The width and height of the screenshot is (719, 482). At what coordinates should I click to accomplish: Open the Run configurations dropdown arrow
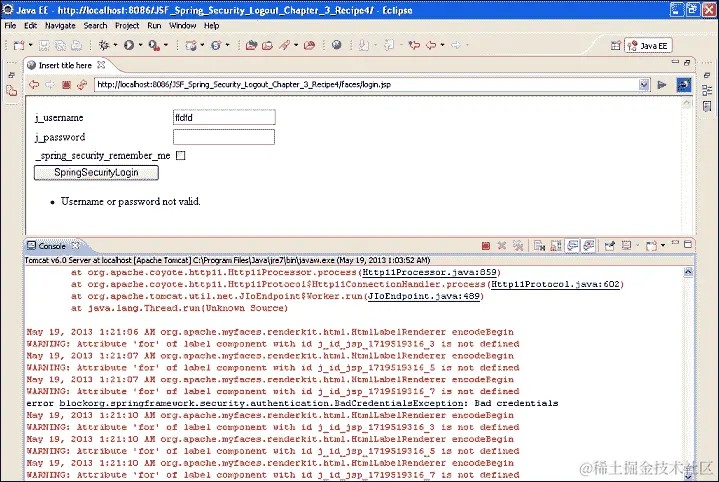140,45
